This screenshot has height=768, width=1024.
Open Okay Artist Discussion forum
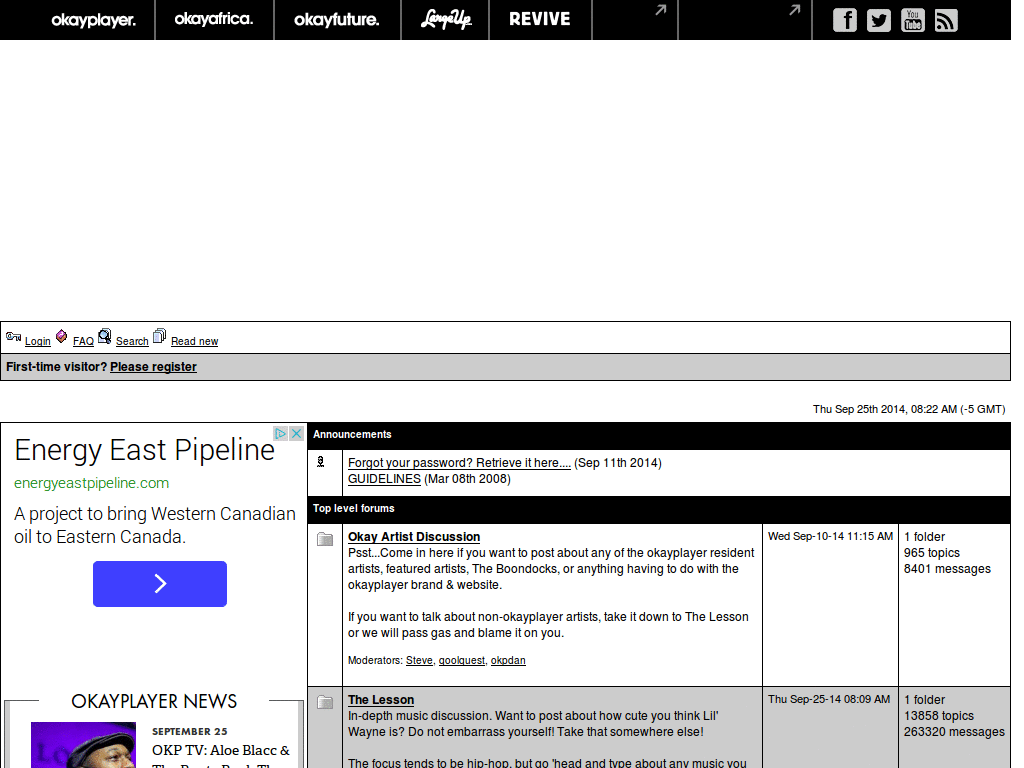coord(414,537)
